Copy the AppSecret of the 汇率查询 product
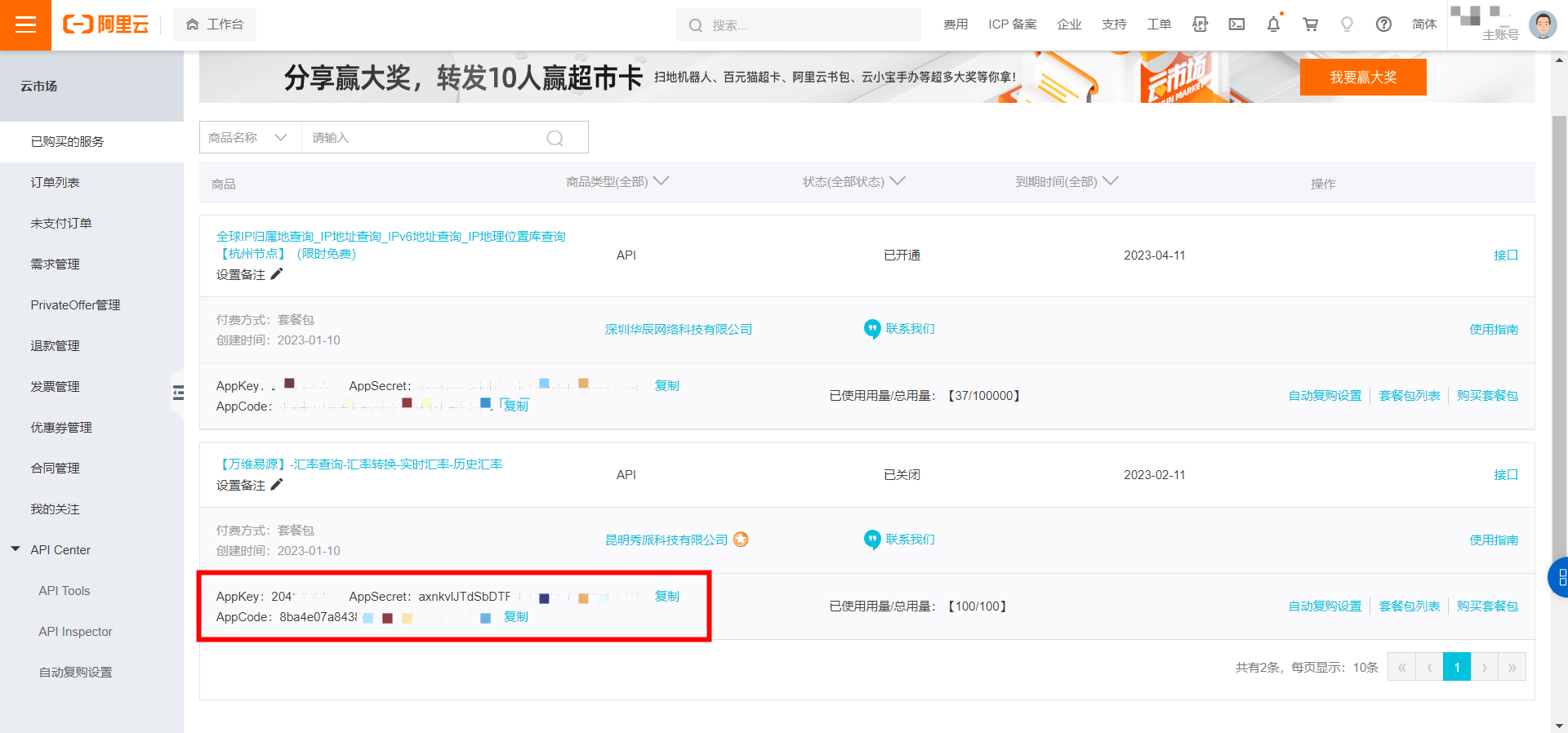Image resolution: width=1568 pixels, height=733 pixels. (x=667, y=597)
